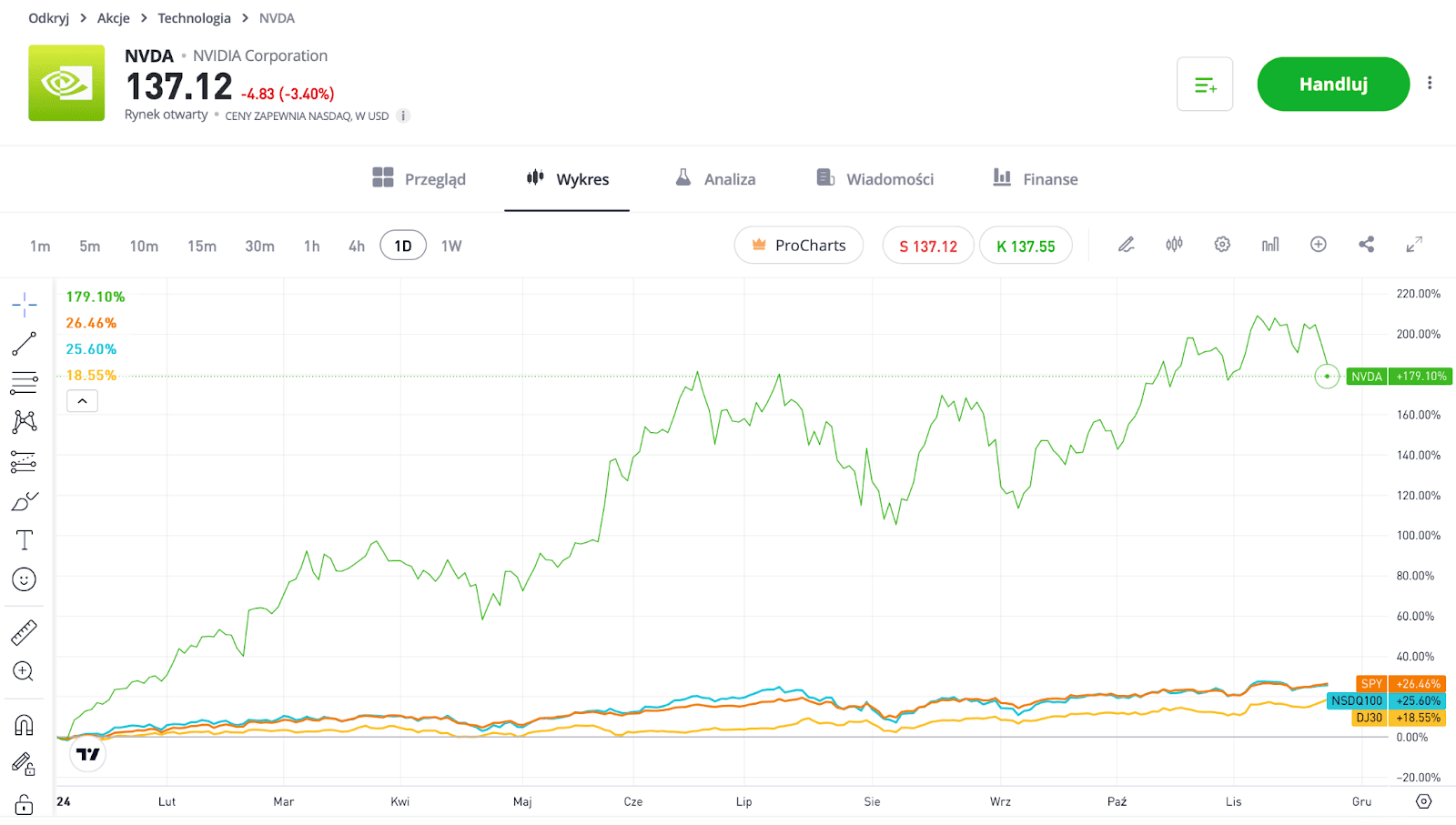Switch to 15m timeframe
This screenshot has height=825, width=1456.
pyautogui.click(x=202, y=246)
